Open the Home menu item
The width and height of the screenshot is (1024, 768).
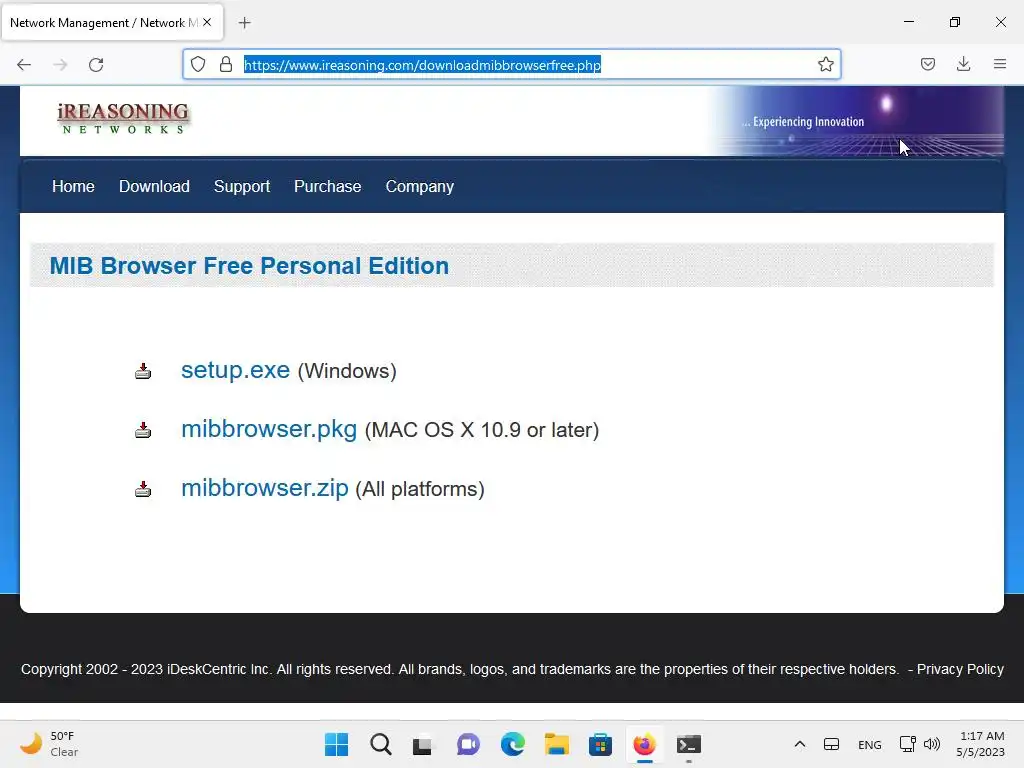(73, 187)
